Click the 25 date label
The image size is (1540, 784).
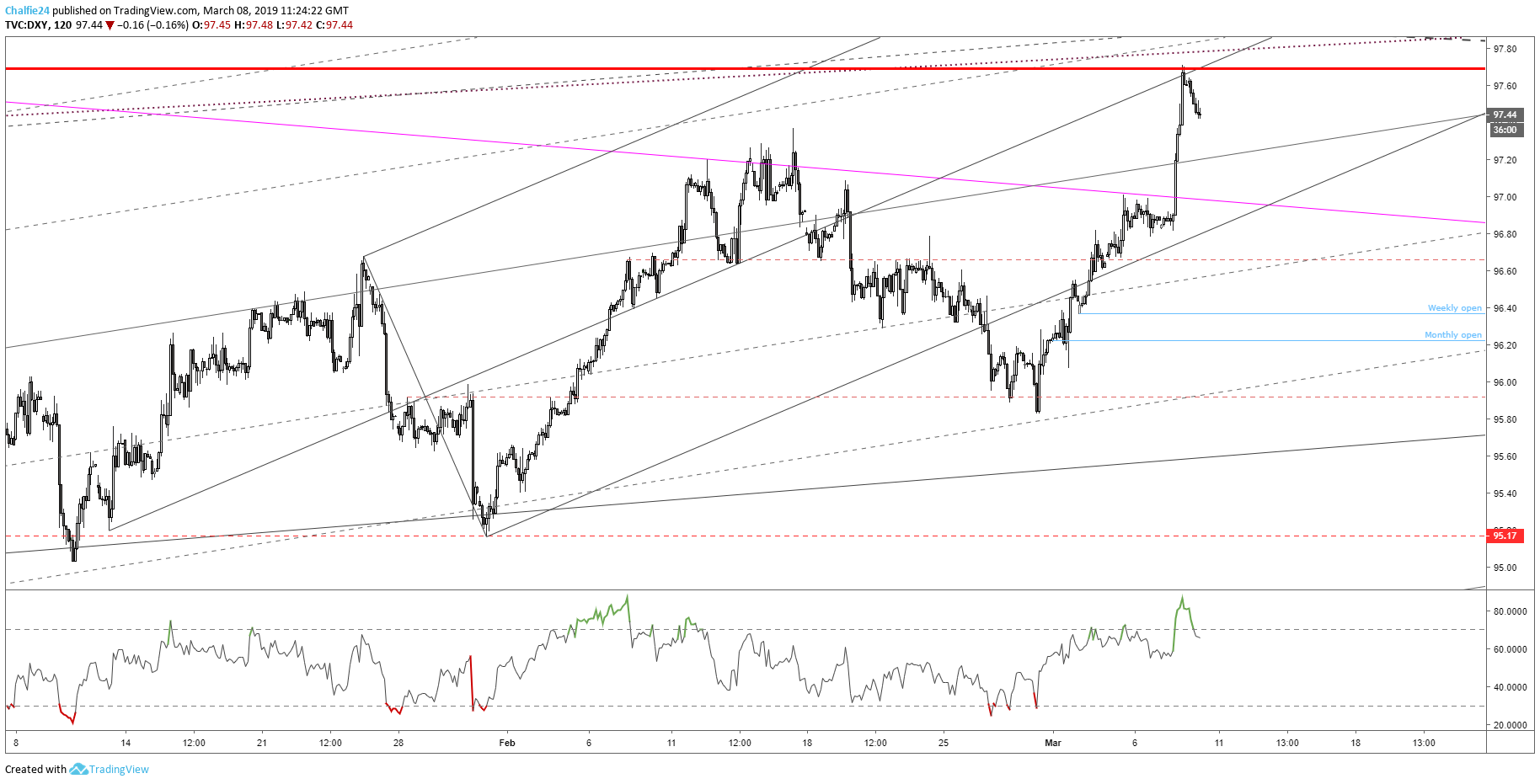click(944, 743)
